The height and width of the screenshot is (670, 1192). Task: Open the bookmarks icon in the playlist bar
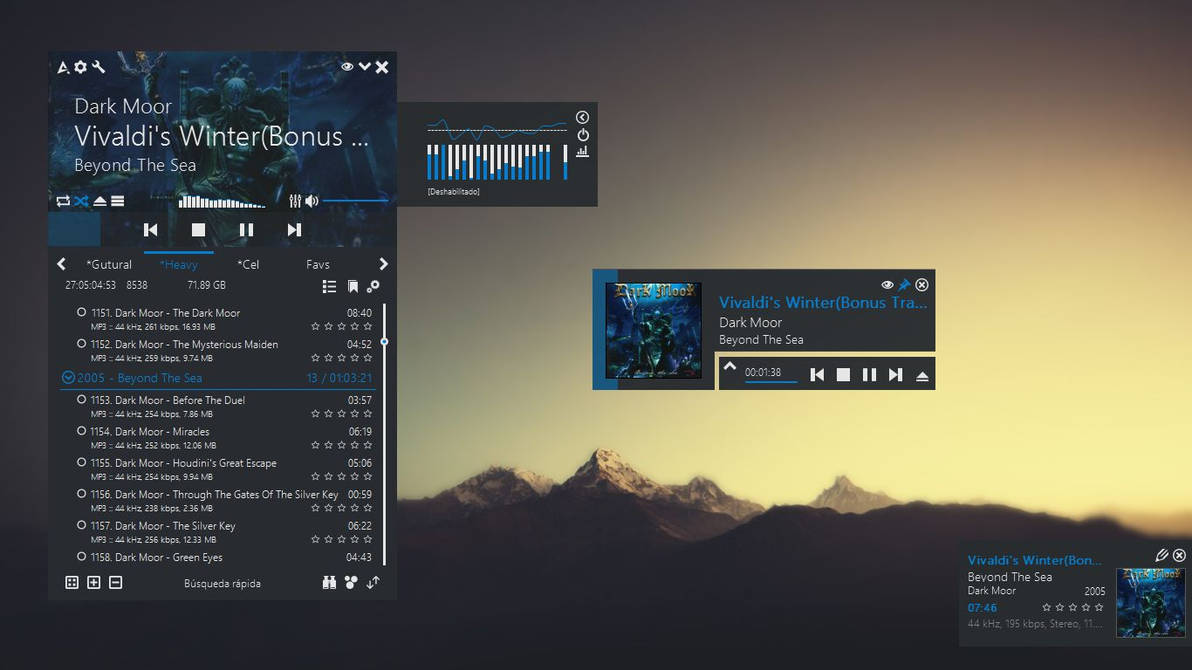click(x=353, y=287)
